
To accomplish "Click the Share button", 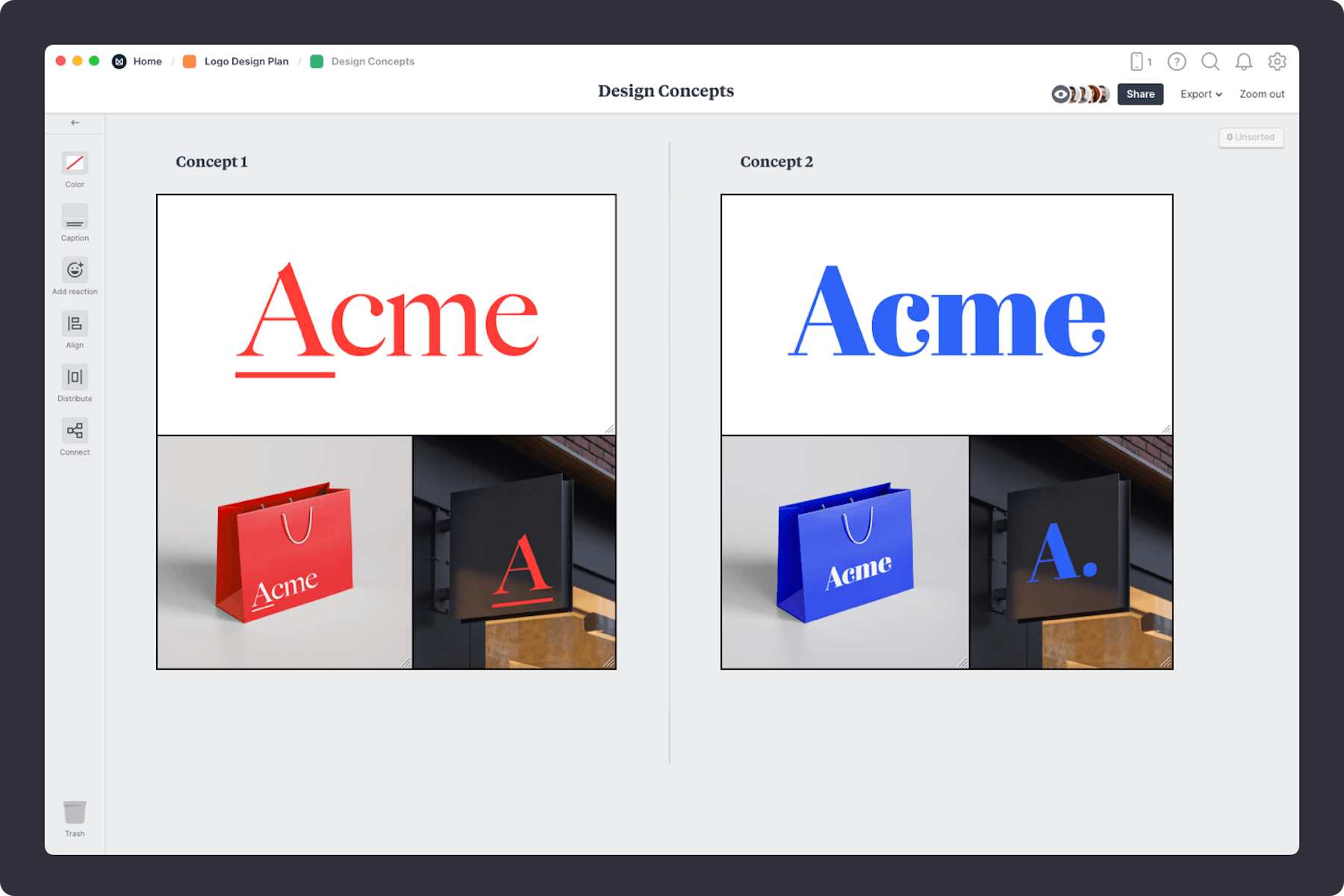I will 1140,94.
